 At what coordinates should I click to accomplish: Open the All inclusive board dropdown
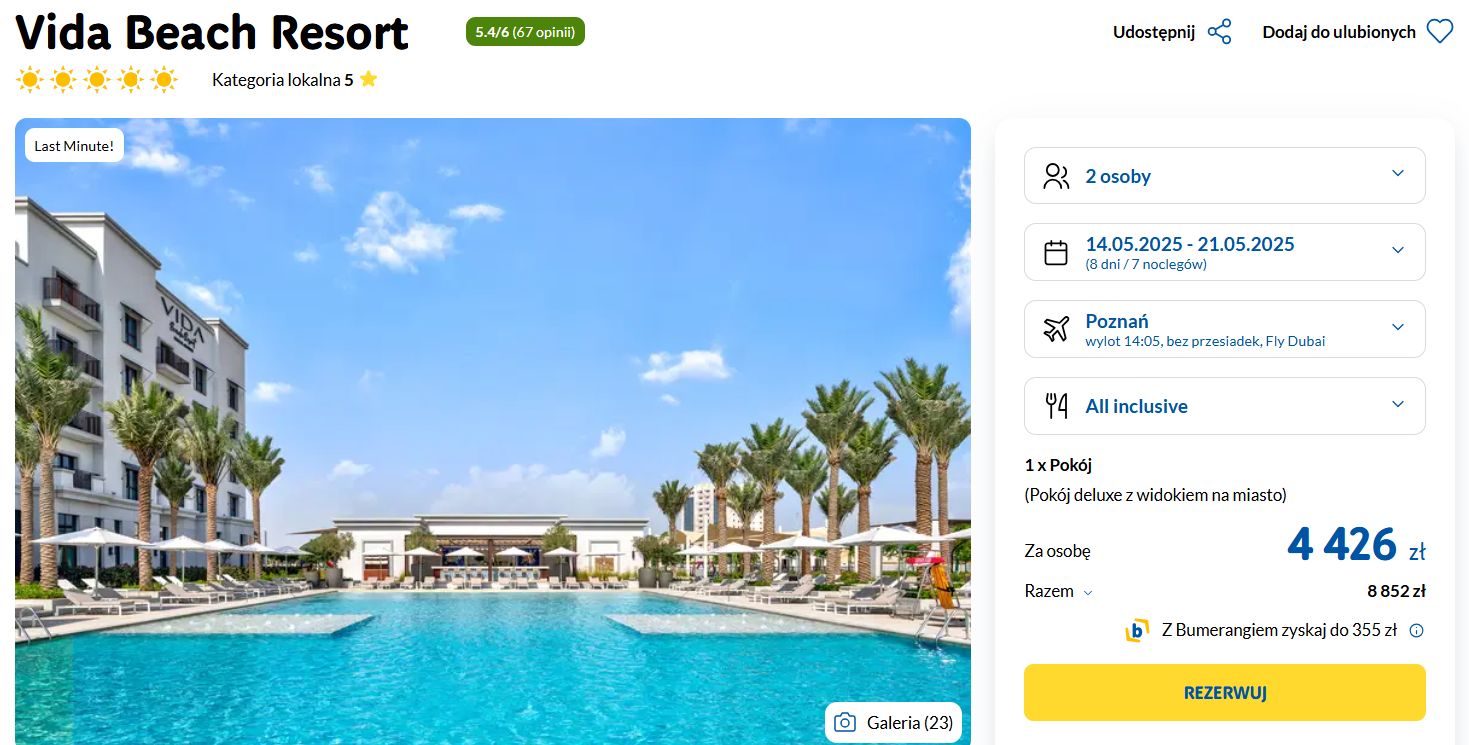(1225, 406)
